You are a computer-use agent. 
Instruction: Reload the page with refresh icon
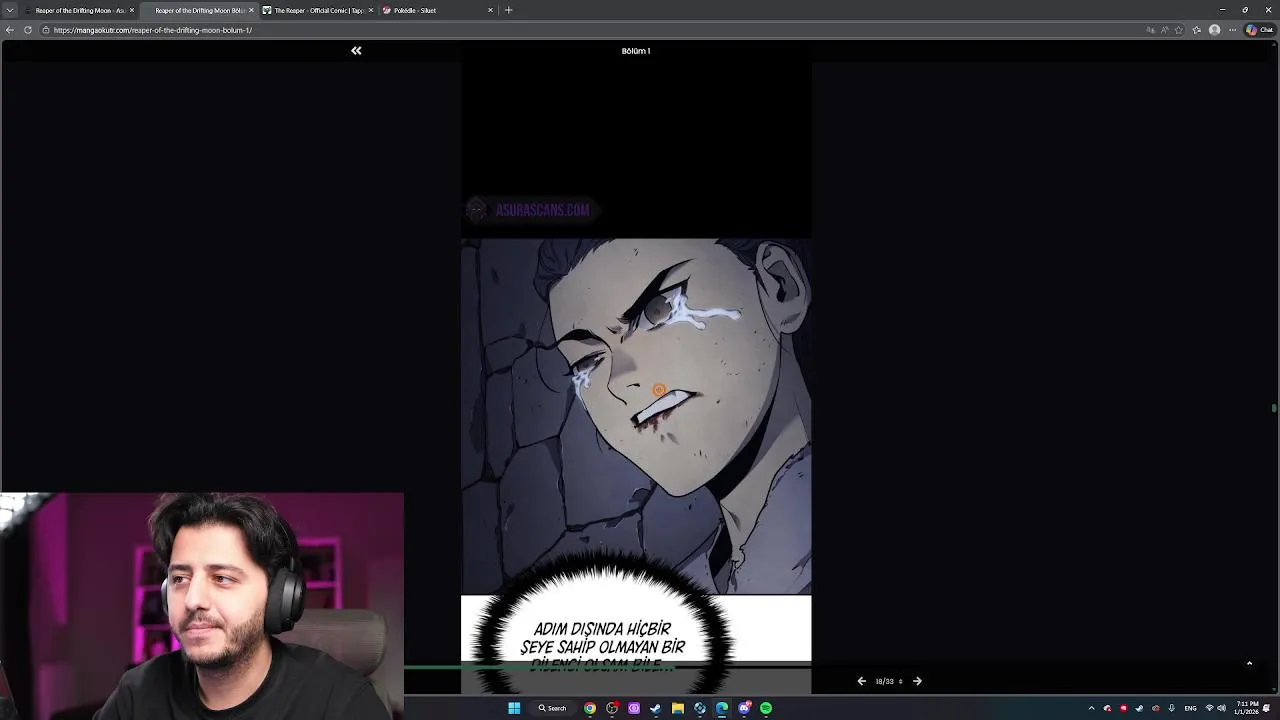pyautogui.click(x=28, y=30)
